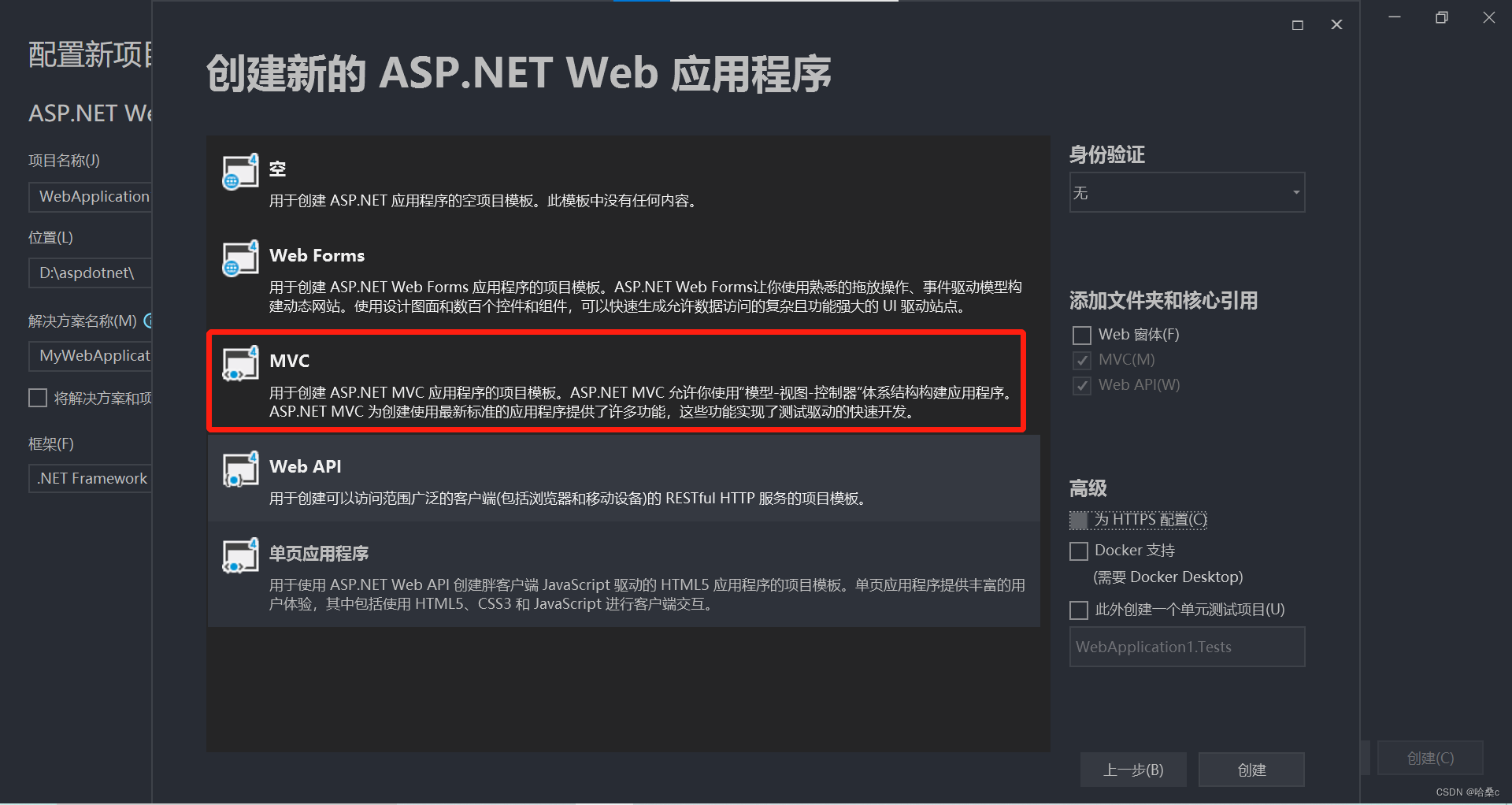Click the Web API RESTful description text

click(x=567, y=499)
